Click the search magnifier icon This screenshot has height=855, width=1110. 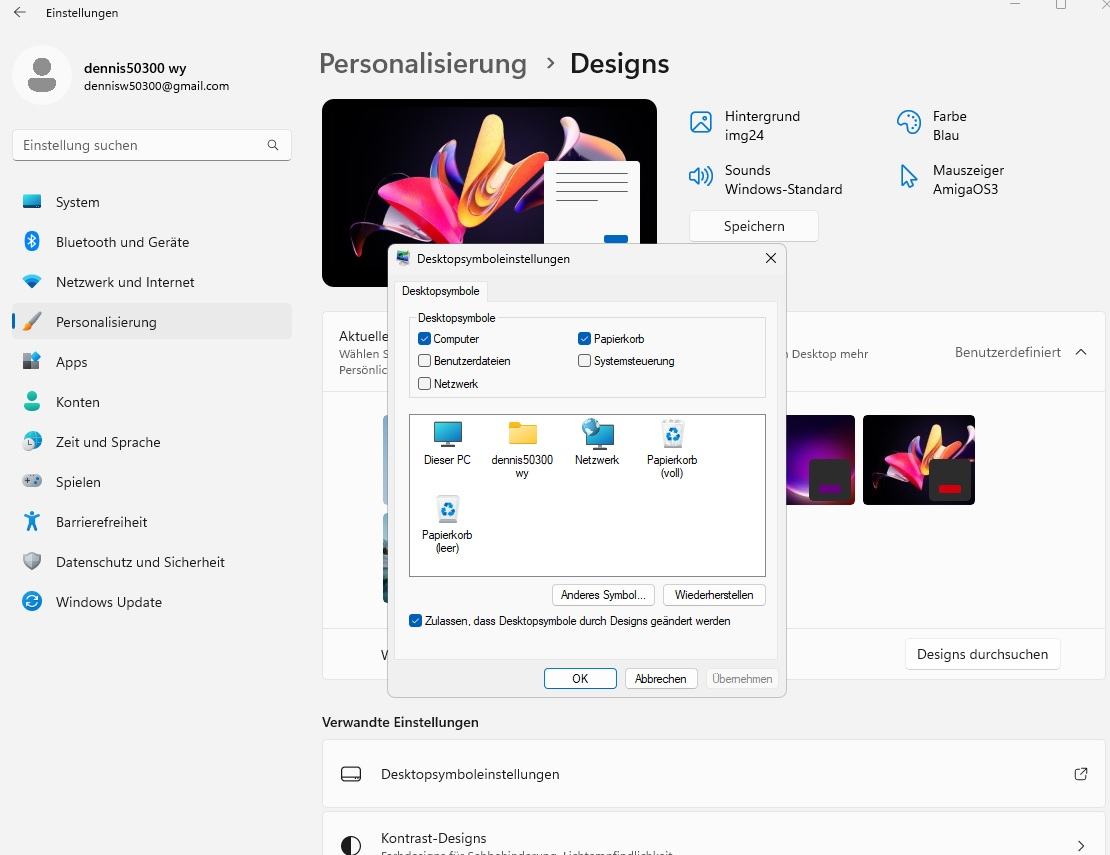click(273, 145)
